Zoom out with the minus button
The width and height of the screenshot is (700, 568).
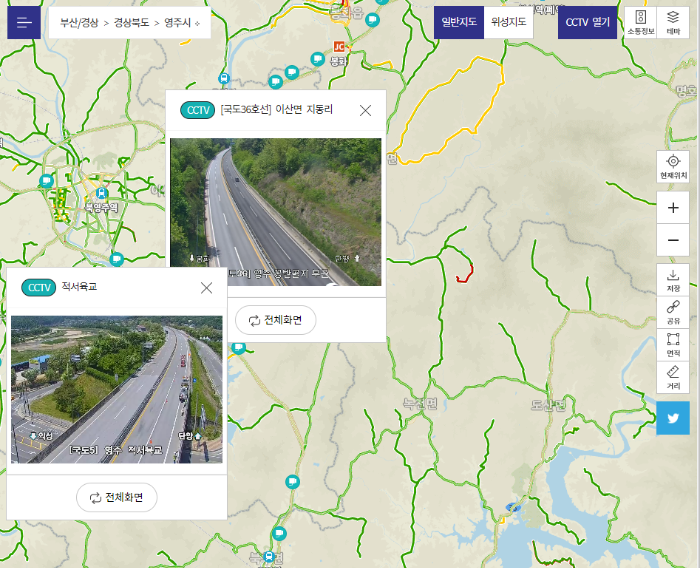(673, 240)
